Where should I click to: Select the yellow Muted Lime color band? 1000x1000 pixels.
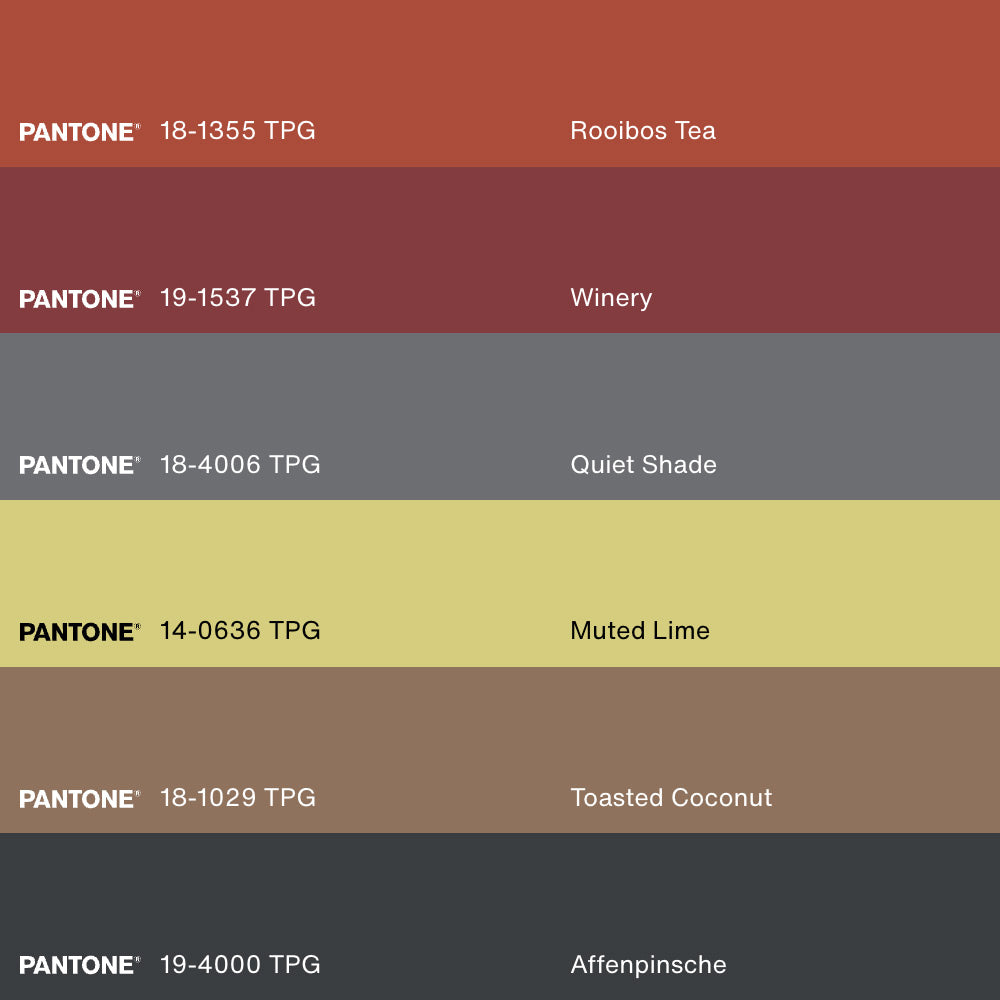point(500,558)
